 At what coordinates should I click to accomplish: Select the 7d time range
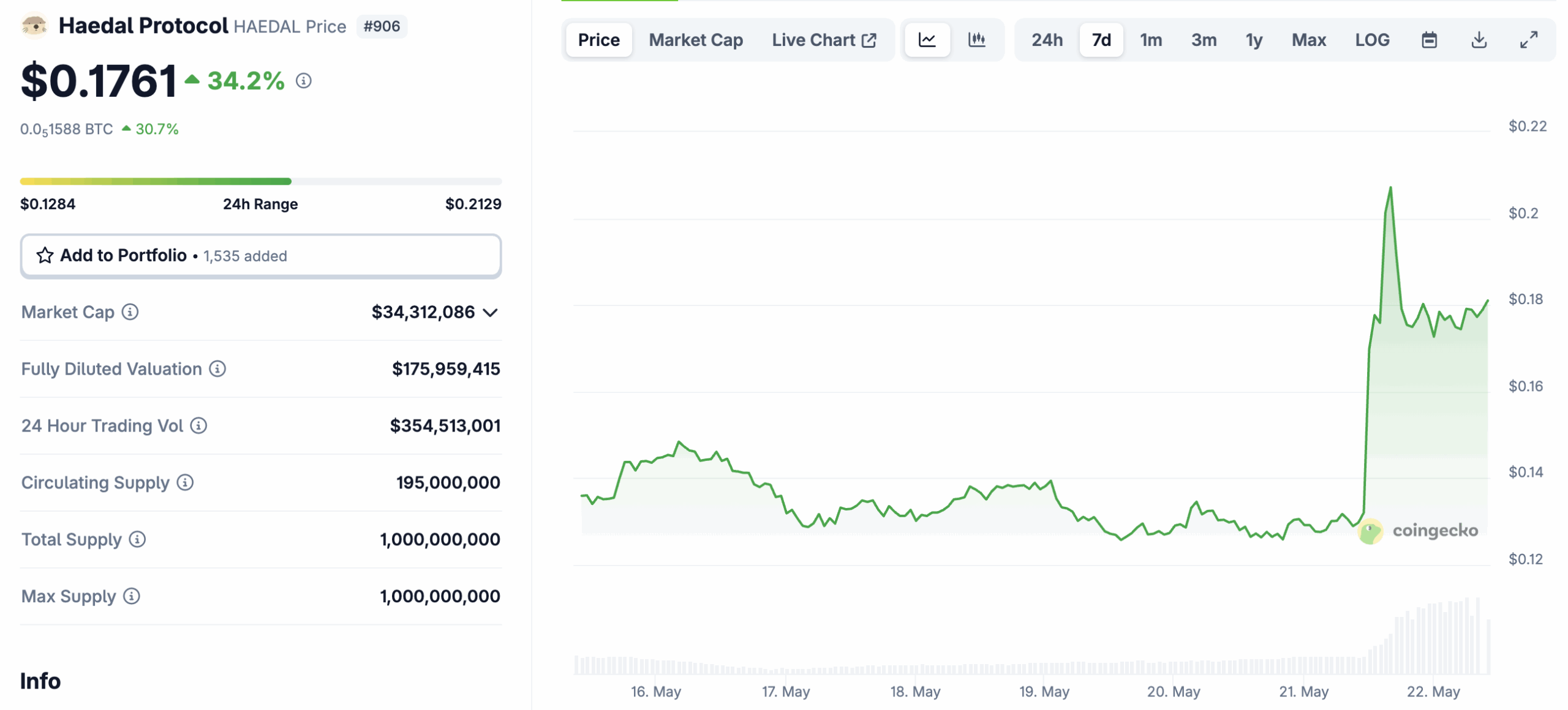click(x=1101, y=40)
